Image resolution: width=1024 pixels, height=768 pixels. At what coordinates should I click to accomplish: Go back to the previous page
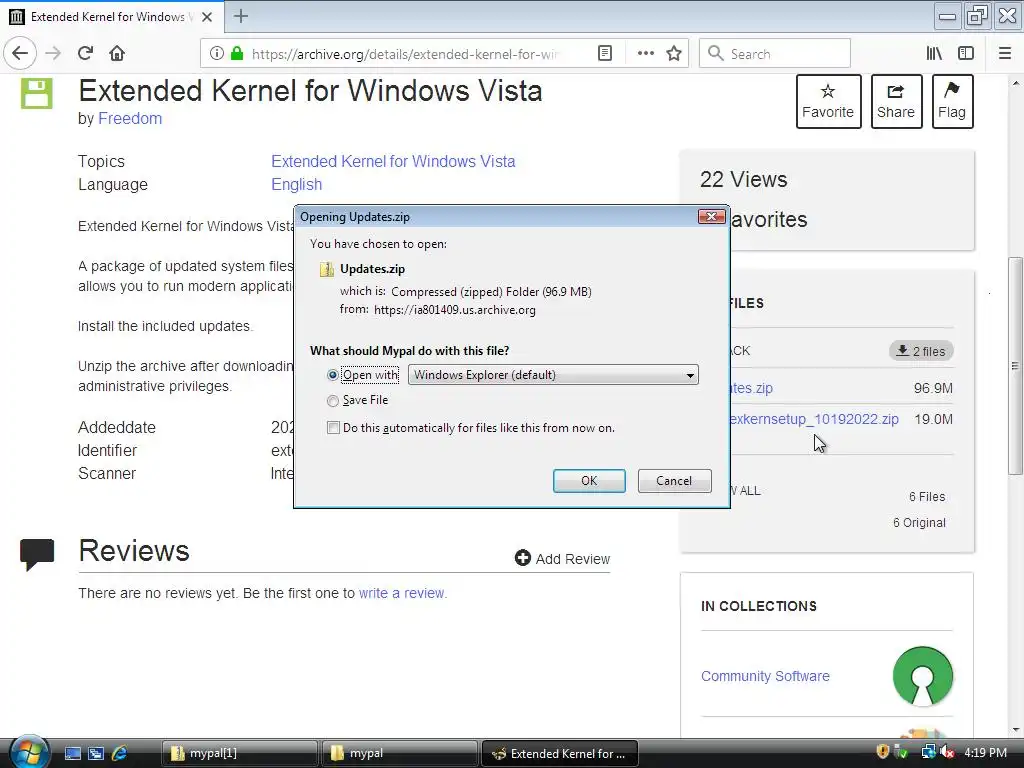point(20,53)
